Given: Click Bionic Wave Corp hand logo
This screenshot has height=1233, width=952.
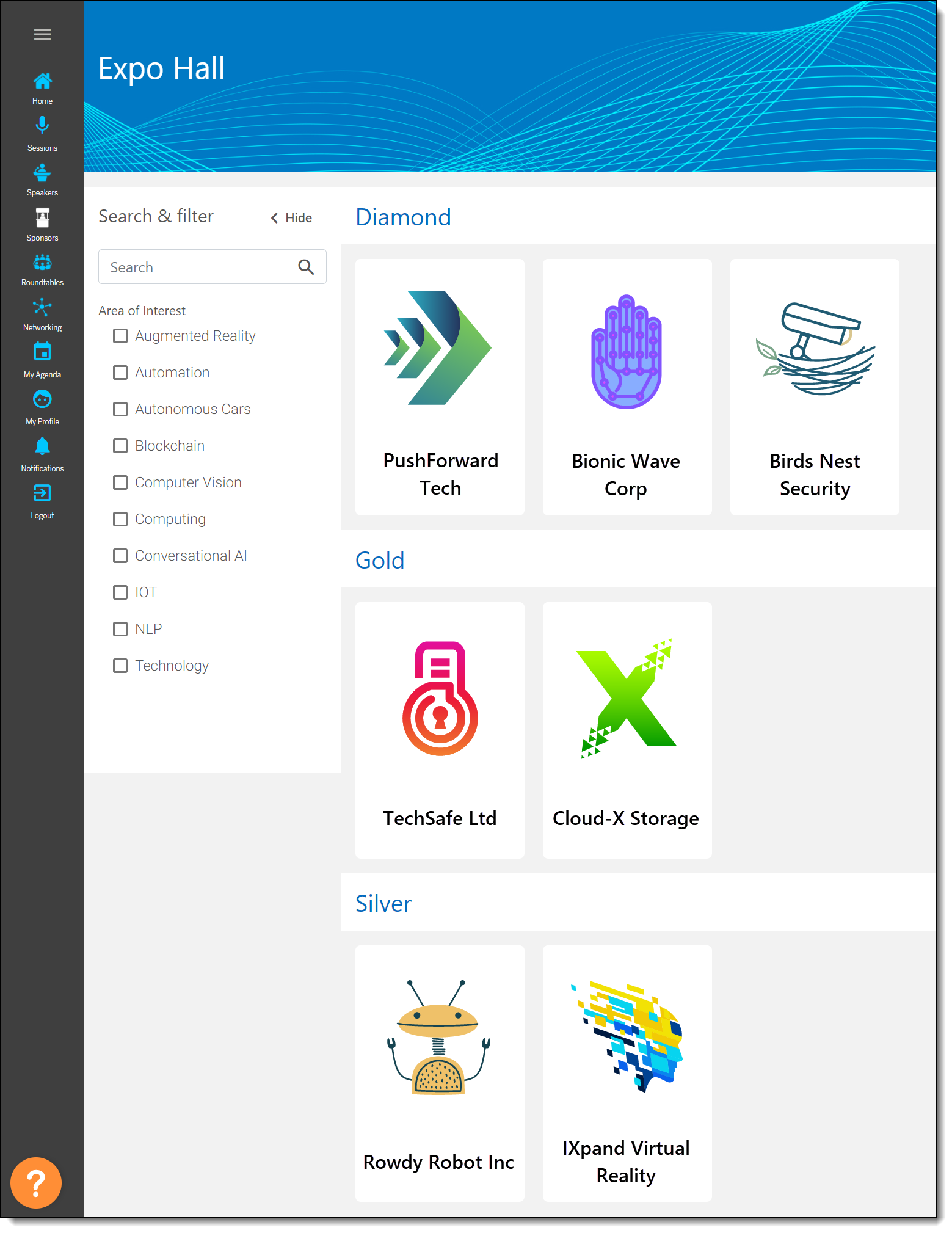Looking at the screenshot, I should pos(626,352).
